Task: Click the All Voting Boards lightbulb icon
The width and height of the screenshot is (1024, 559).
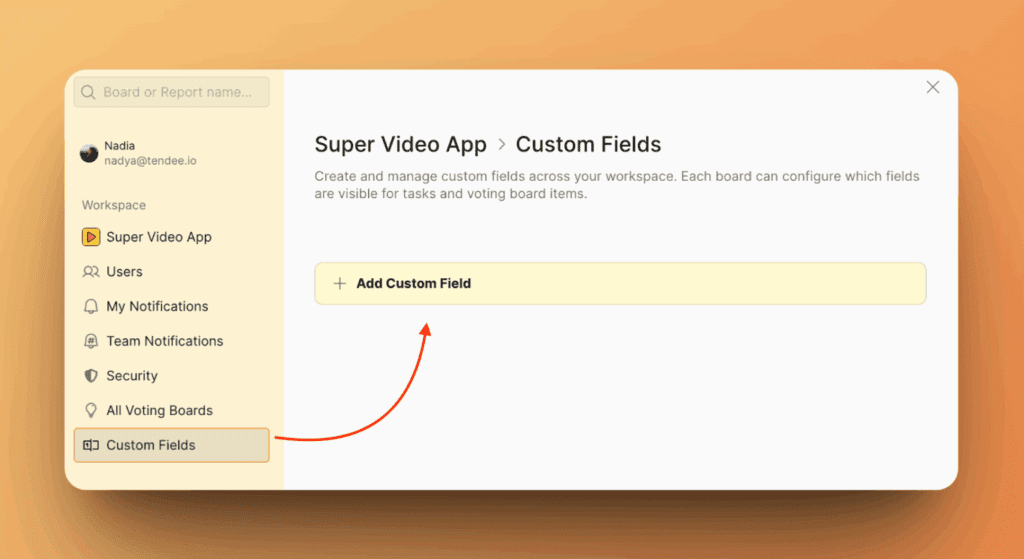Action: [x=90, y=411]
